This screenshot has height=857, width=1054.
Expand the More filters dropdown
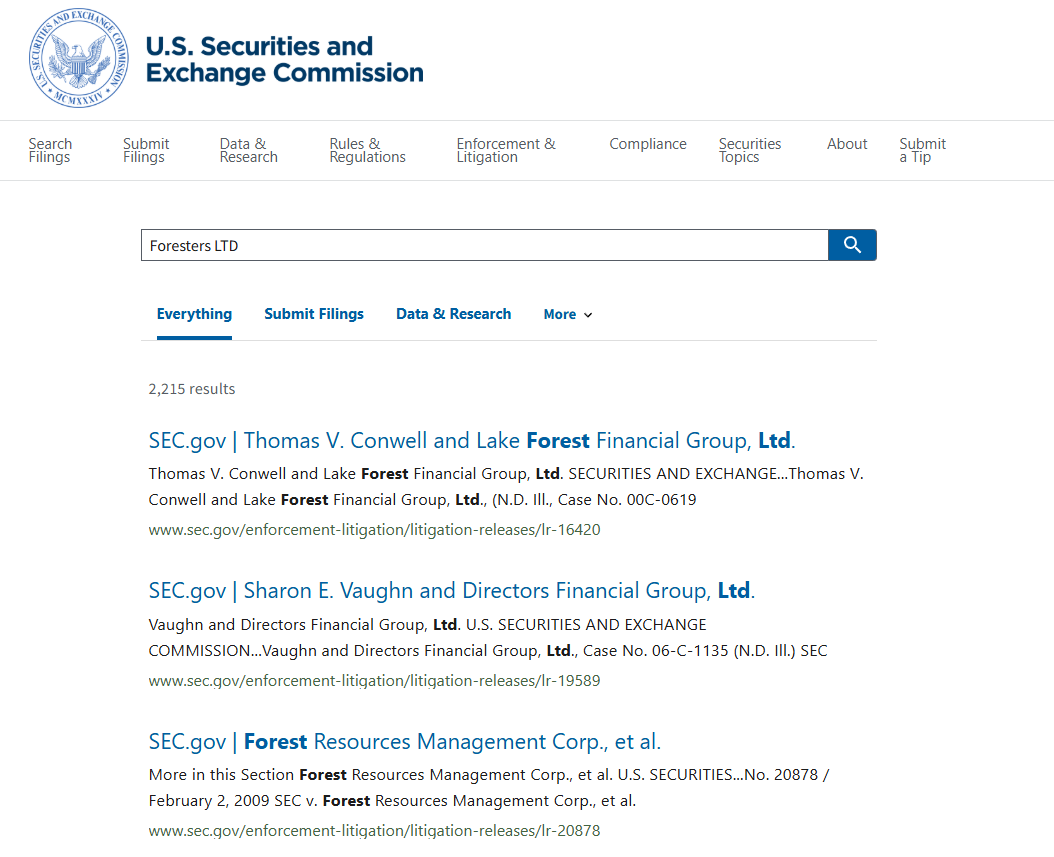tap(568, 315)
